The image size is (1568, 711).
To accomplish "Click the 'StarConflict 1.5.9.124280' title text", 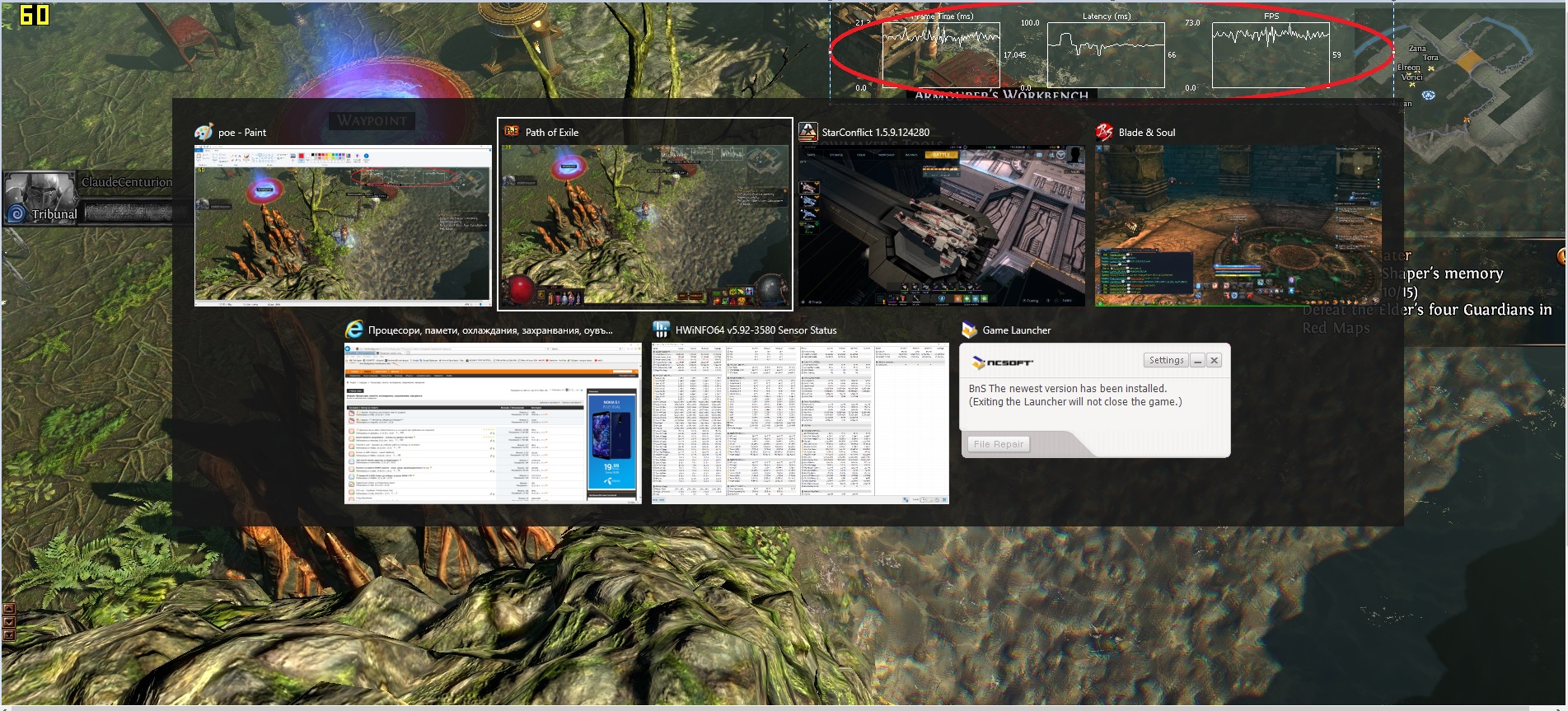I will pyautogui.click(x=875, y=133).
